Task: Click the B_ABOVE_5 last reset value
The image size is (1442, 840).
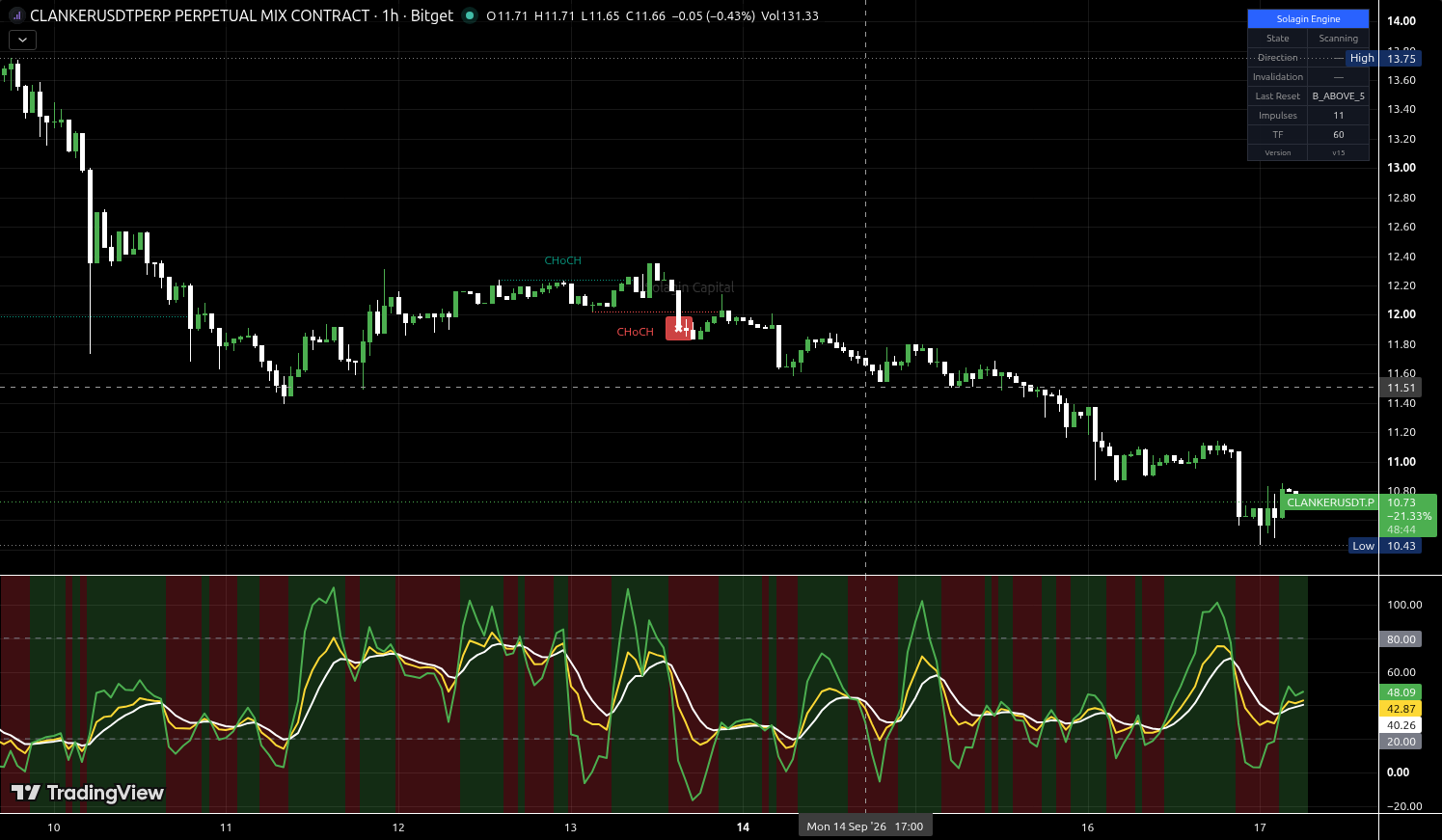Action: [1338, 96]
